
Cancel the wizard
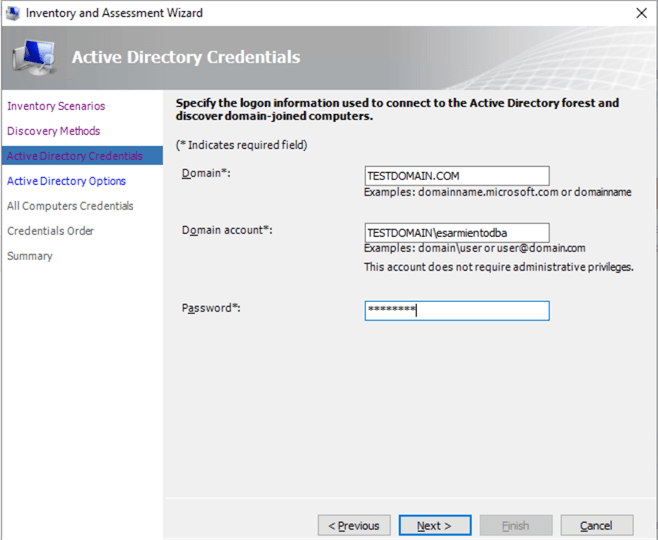pyautogui.click(x=597, y=525)
